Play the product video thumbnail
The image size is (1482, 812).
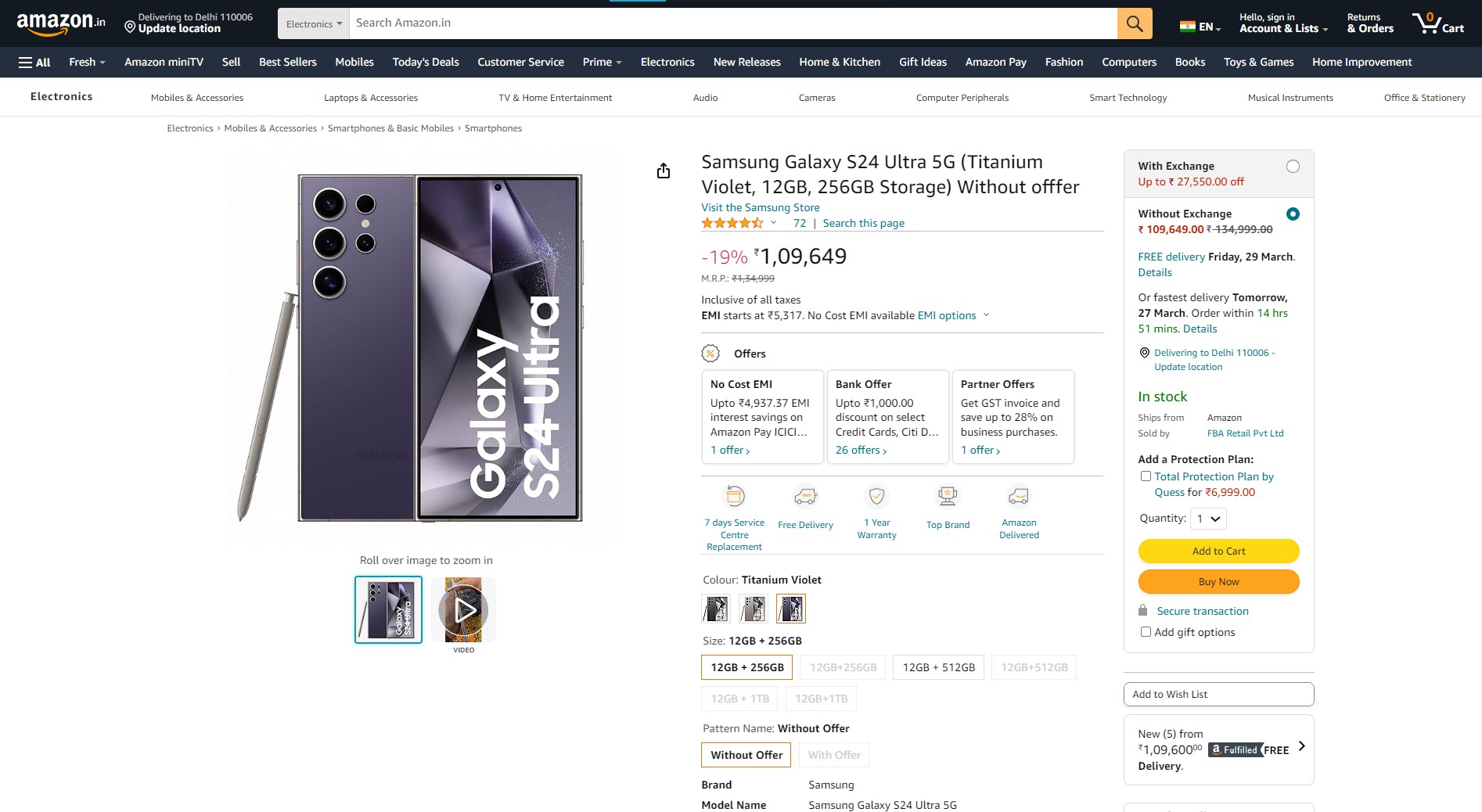[x=462, y=609]
